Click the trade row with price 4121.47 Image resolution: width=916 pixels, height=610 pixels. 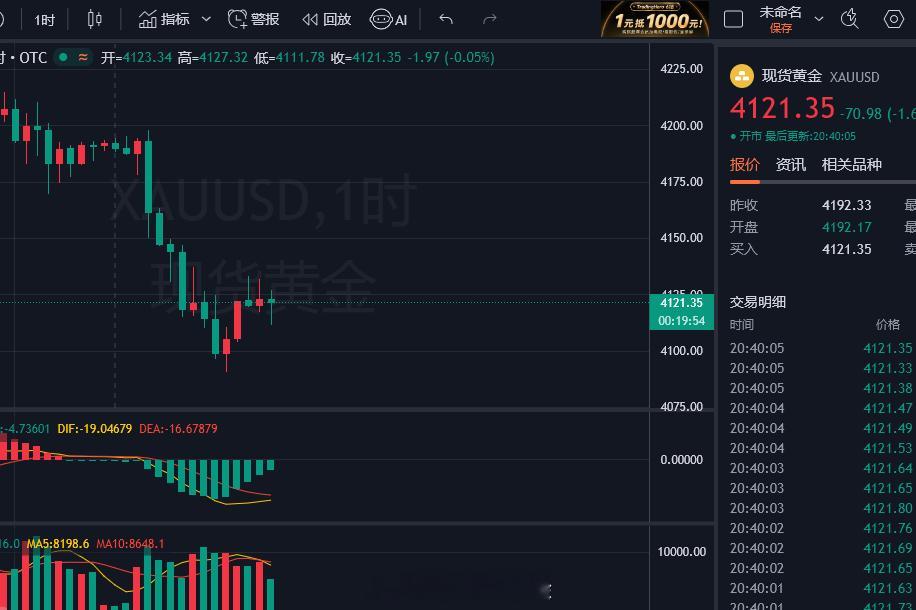pyautogui.click(x=821, y=408)
